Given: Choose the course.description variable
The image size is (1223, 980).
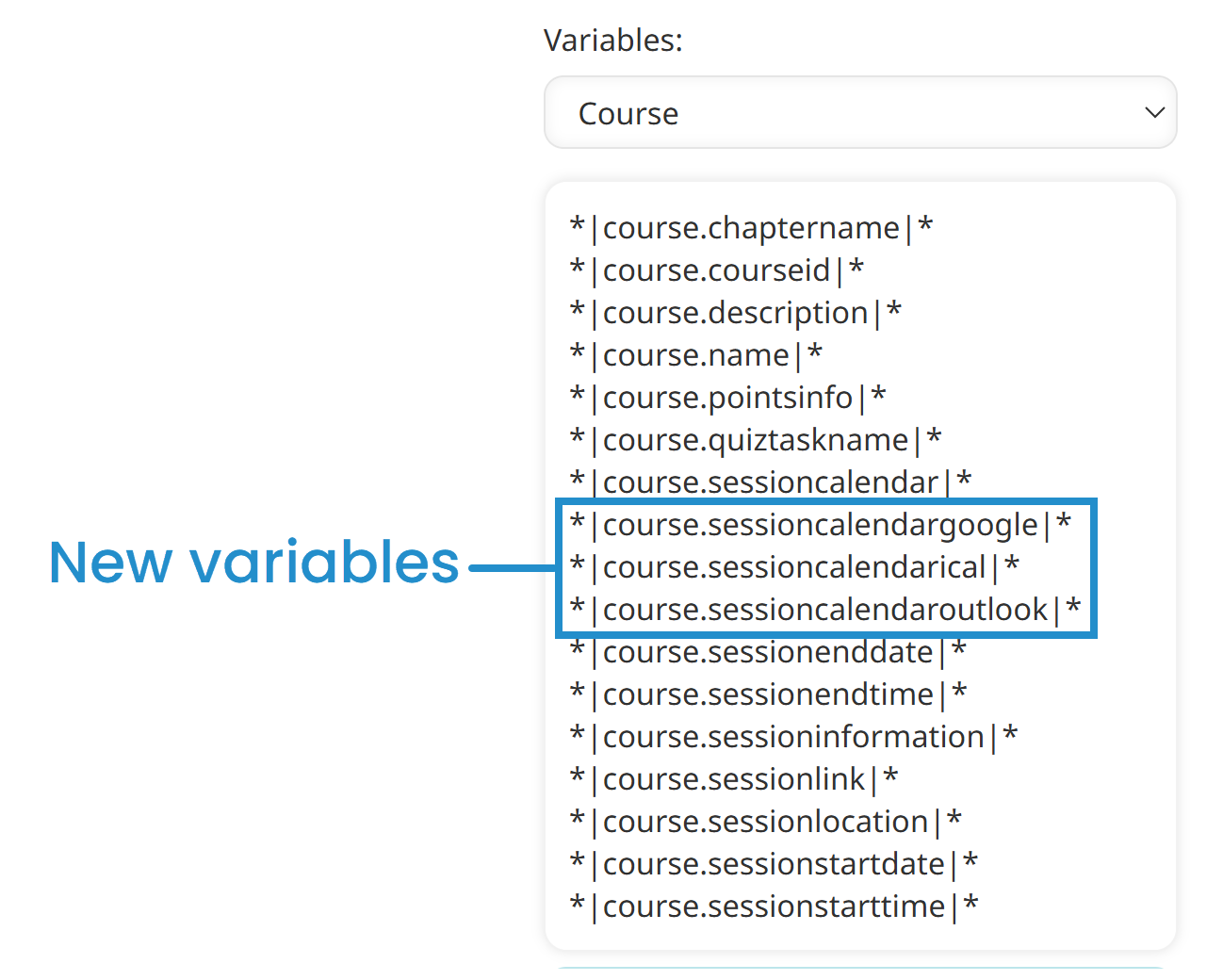Looking at the screenshot, I should (735, 313).
